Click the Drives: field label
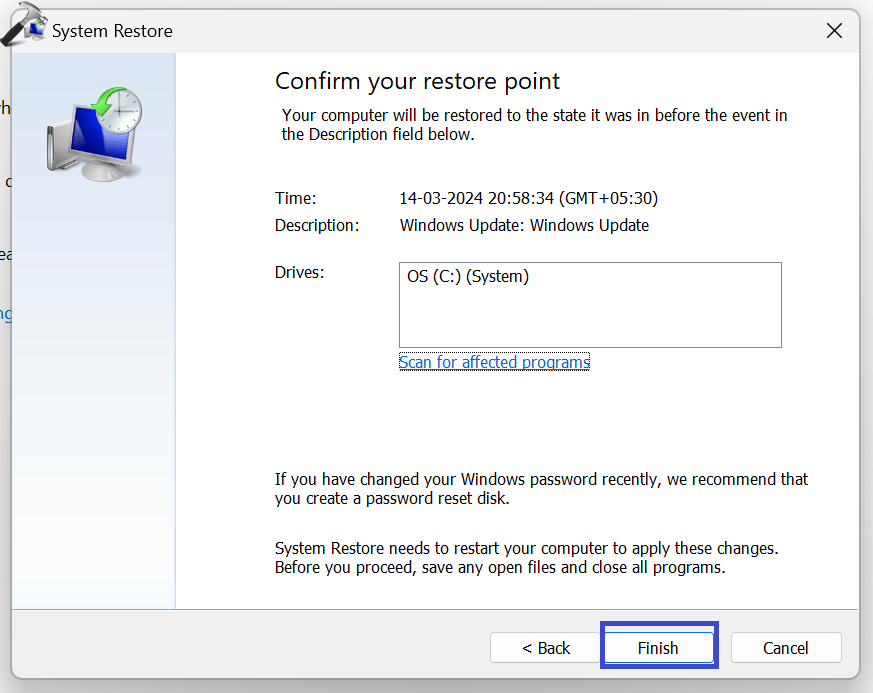873x693 pixels. point(299,273)
